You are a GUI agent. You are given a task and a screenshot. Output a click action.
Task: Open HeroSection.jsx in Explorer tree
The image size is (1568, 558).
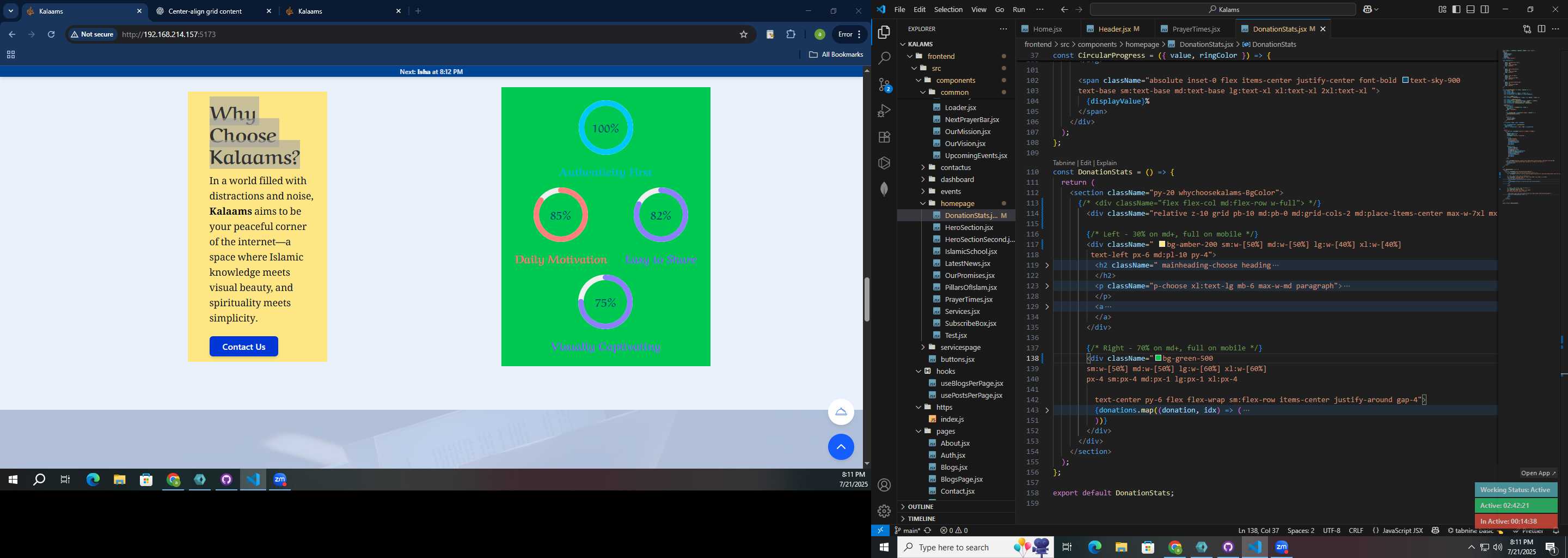(969, 228)
